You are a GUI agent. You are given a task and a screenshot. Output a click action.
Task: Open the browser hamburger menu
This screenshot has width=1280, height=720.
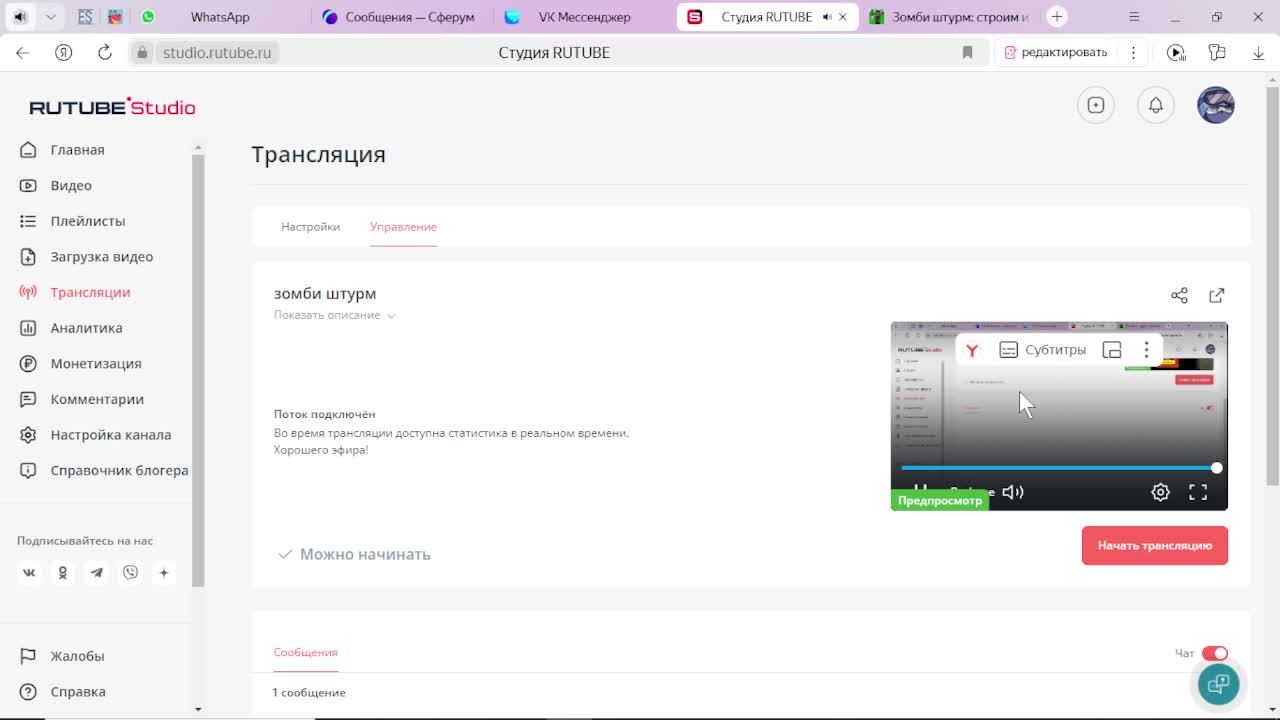coord(1134,17)
